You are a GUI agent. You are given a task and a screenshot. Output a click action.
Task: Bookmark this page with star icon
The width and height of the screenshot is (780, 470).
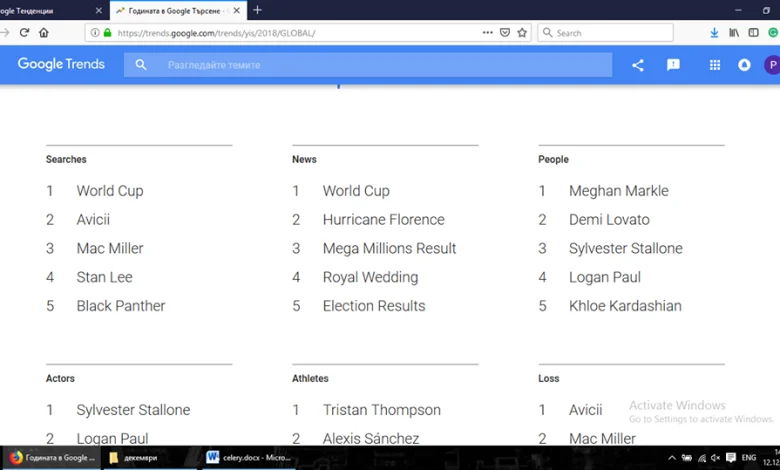tap(522, 33)
